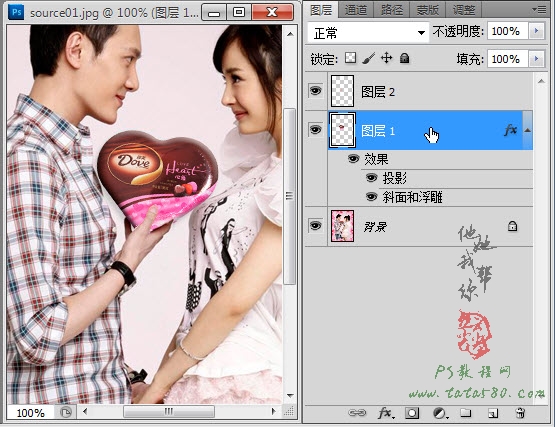Minimize the source01.jpg document window
This screenshot has height=427, width=555.
pos(213,13)
